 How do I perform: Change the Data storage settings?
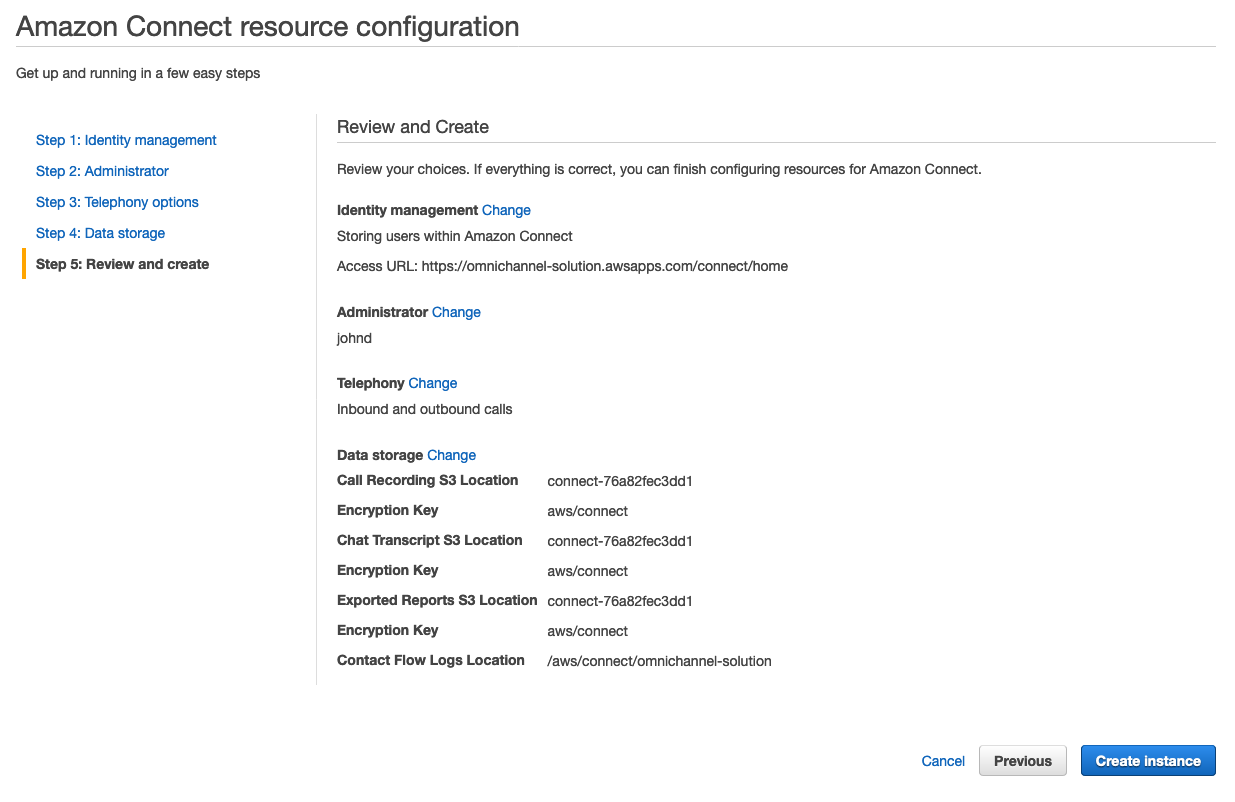[x=451, y=455]
